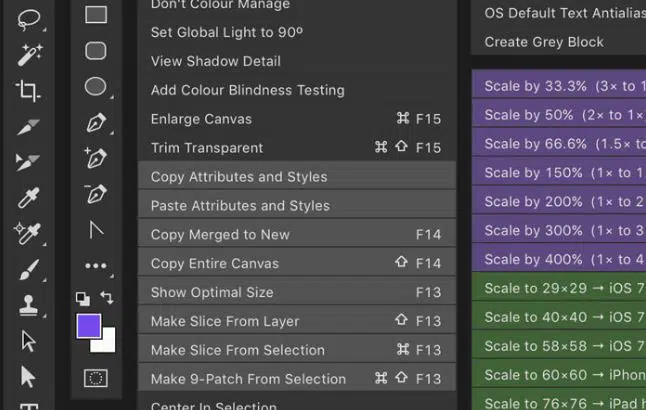Select the Magic Wand tool
The height and width of the screenshot is (410, 646).
coord(29,55)
